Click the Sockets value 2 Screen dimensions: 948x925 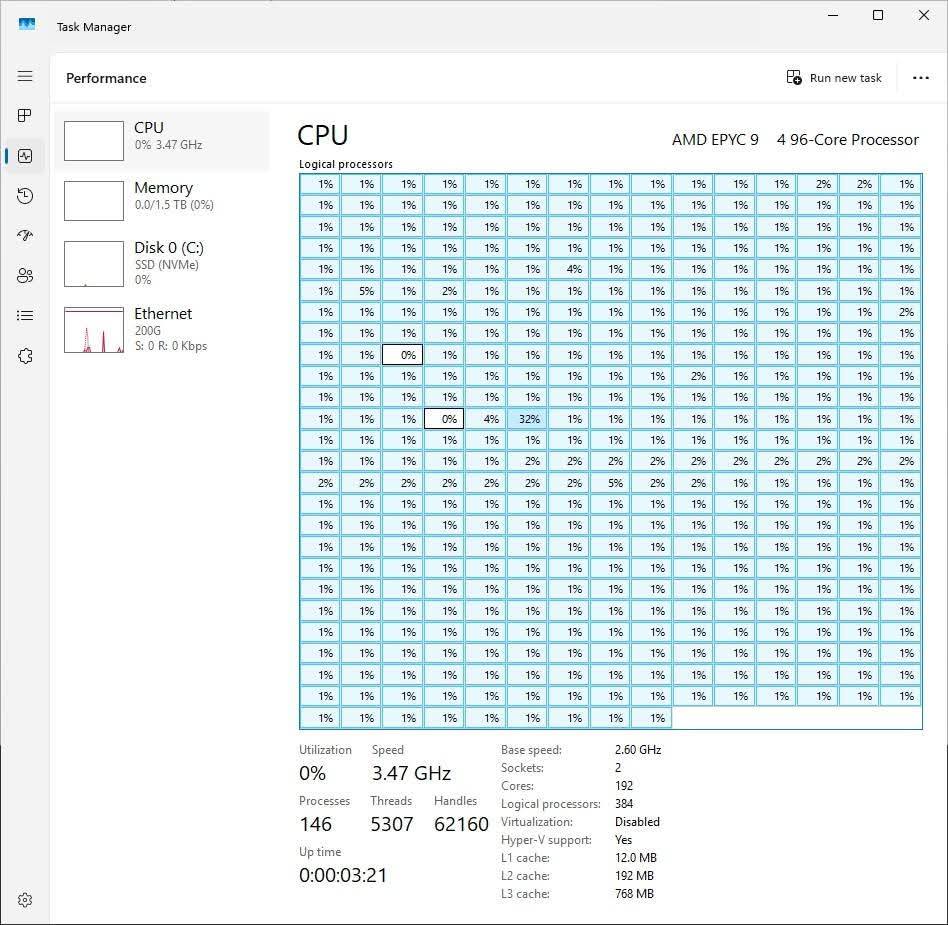(x=618, y=768)
